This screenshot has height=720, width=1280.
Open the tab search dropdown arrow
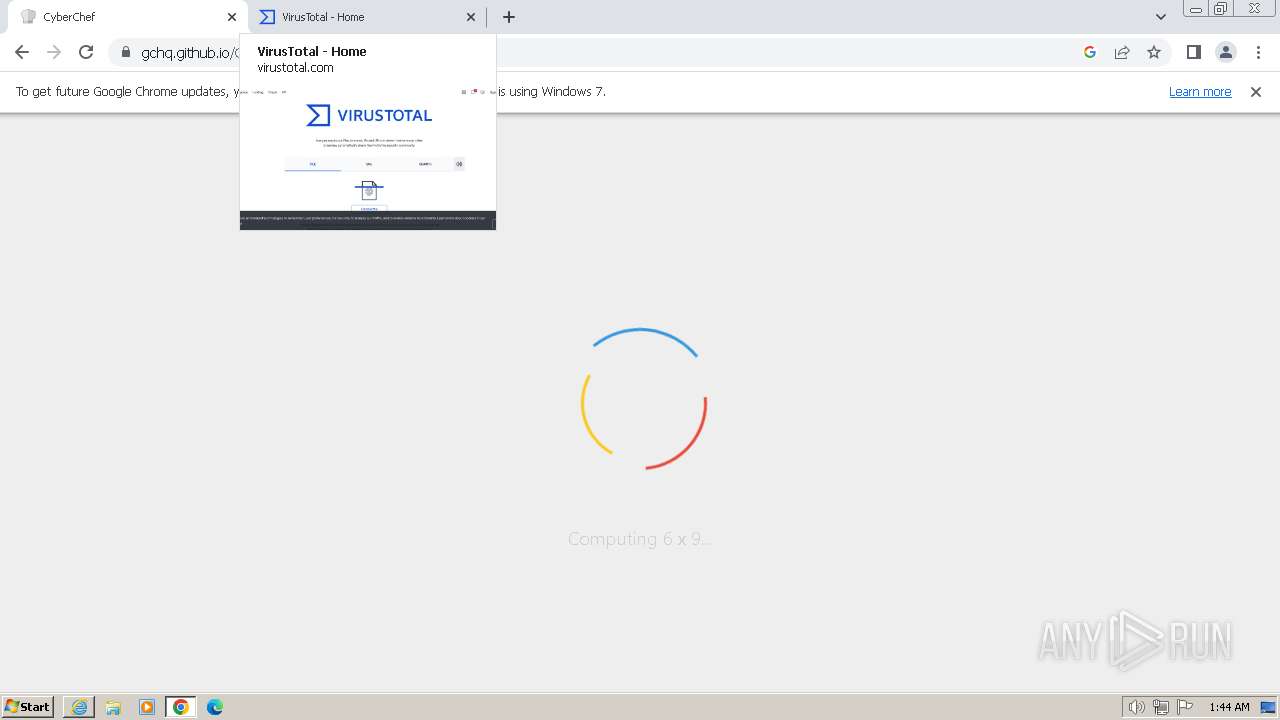click(x=1161, y=17)
